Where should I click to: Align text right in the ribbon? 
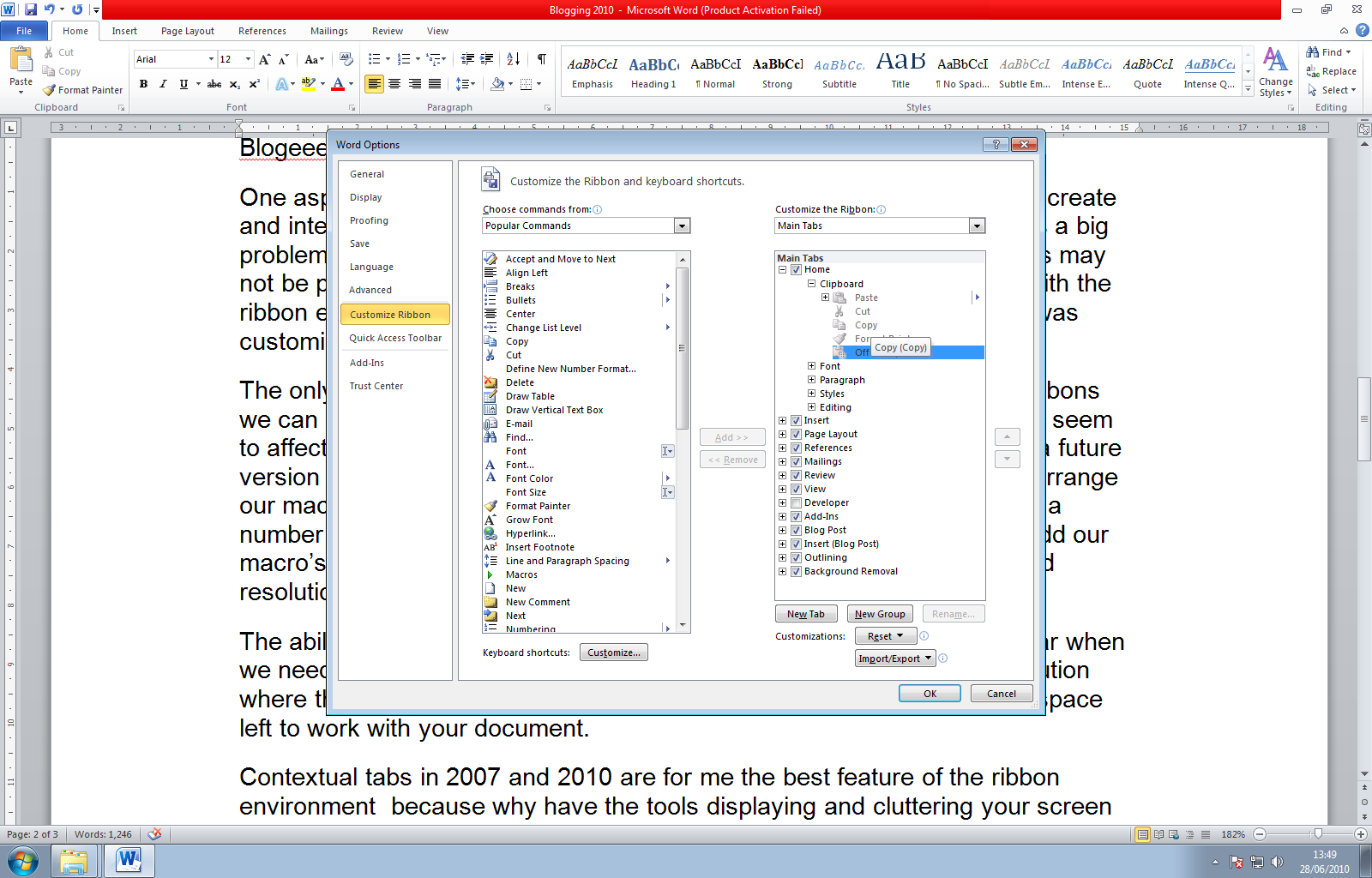pyautogui.click(x=415, y=84)
